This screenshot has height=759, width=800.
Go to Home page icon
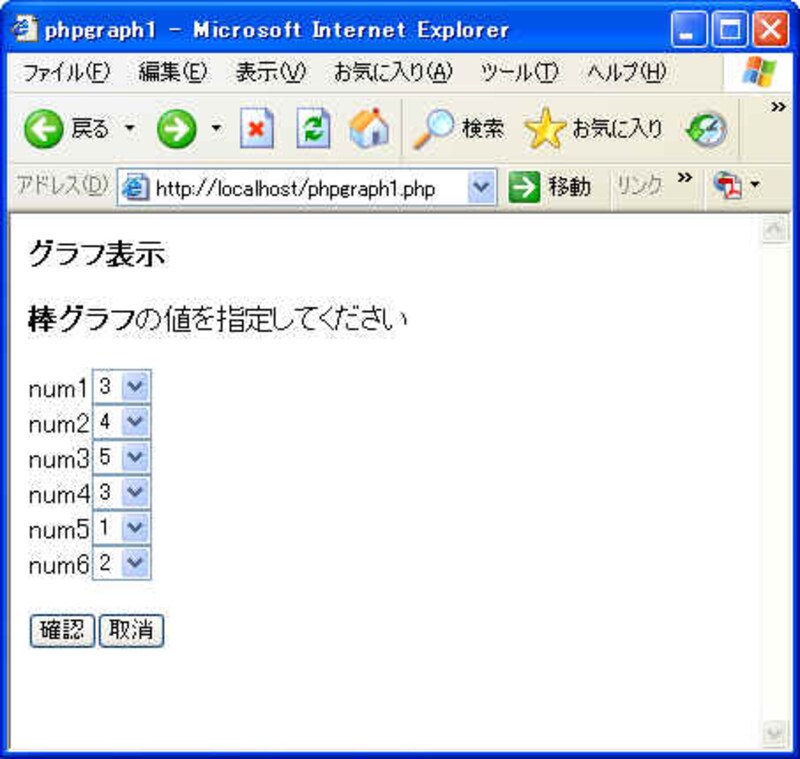369,128
